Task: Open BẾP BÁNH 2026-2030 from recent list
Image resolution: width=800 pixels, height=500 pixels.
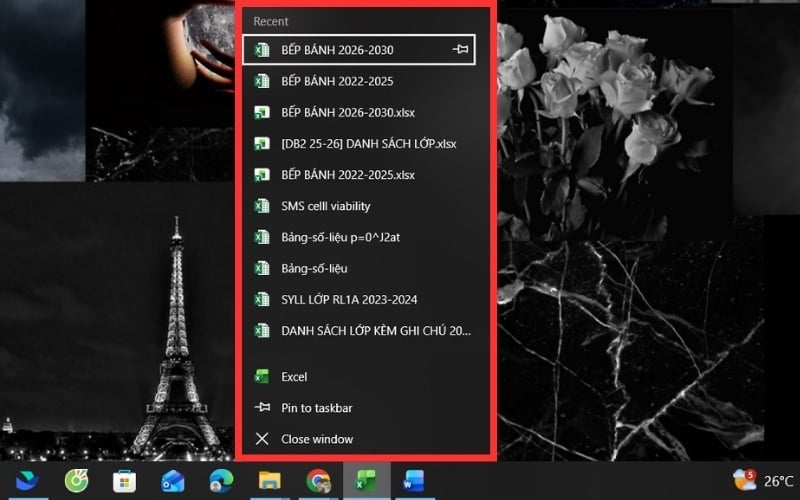Action: [359, 50]
